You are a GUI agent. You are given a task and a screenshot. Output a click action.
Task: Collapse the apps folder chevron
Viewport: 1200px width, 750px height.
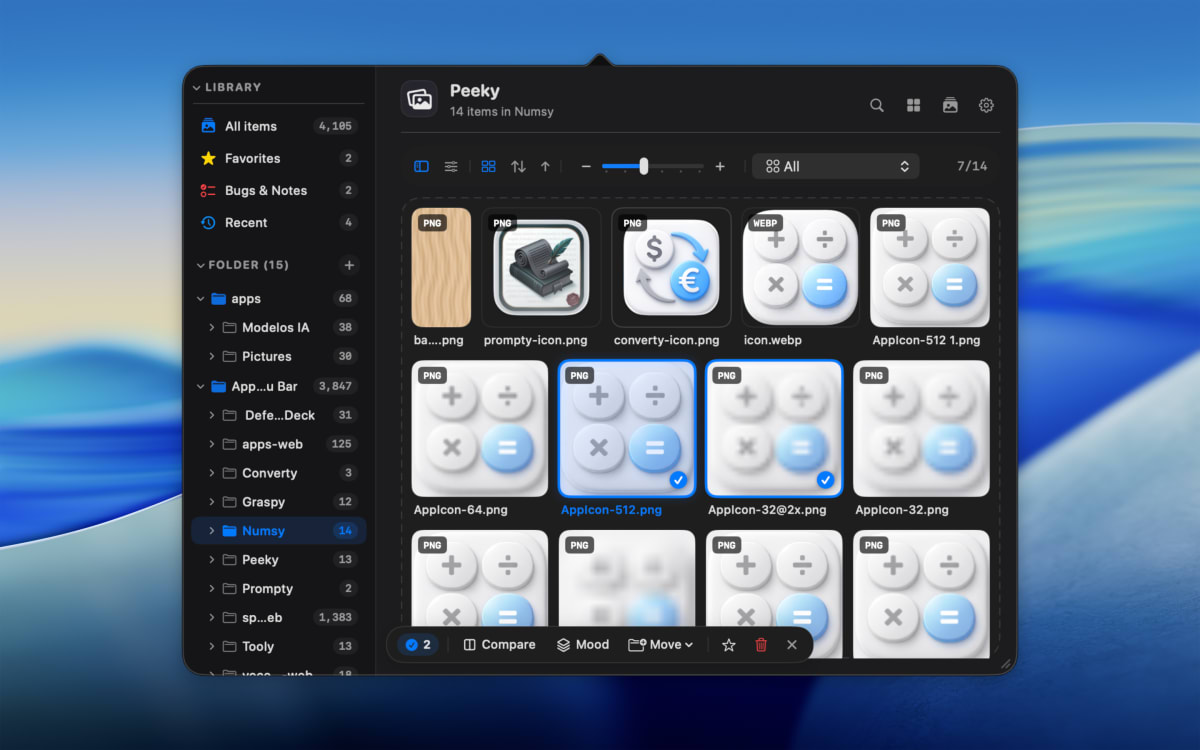[x=201, y=299]
